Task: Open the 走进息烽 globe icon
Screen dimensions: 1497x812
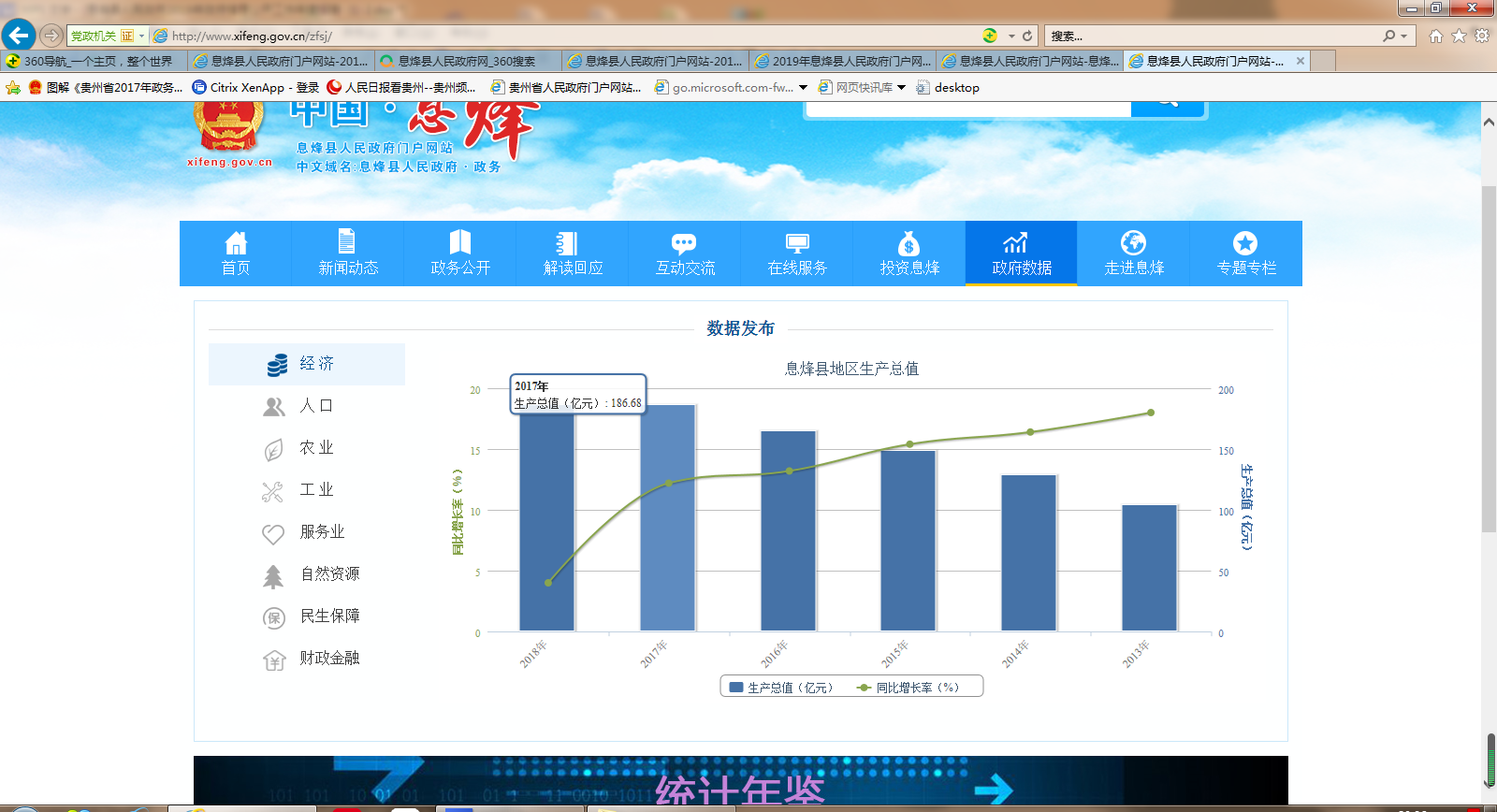Action: click(1133, 253)
